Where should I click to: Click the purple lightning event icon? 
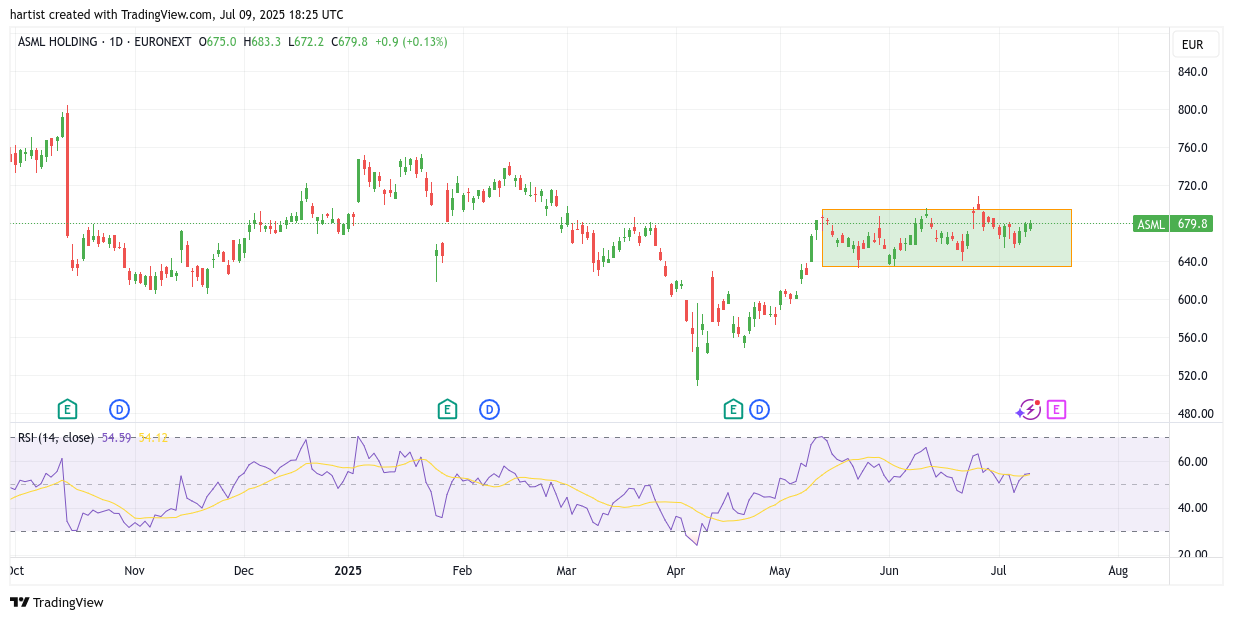(1029, 409)
